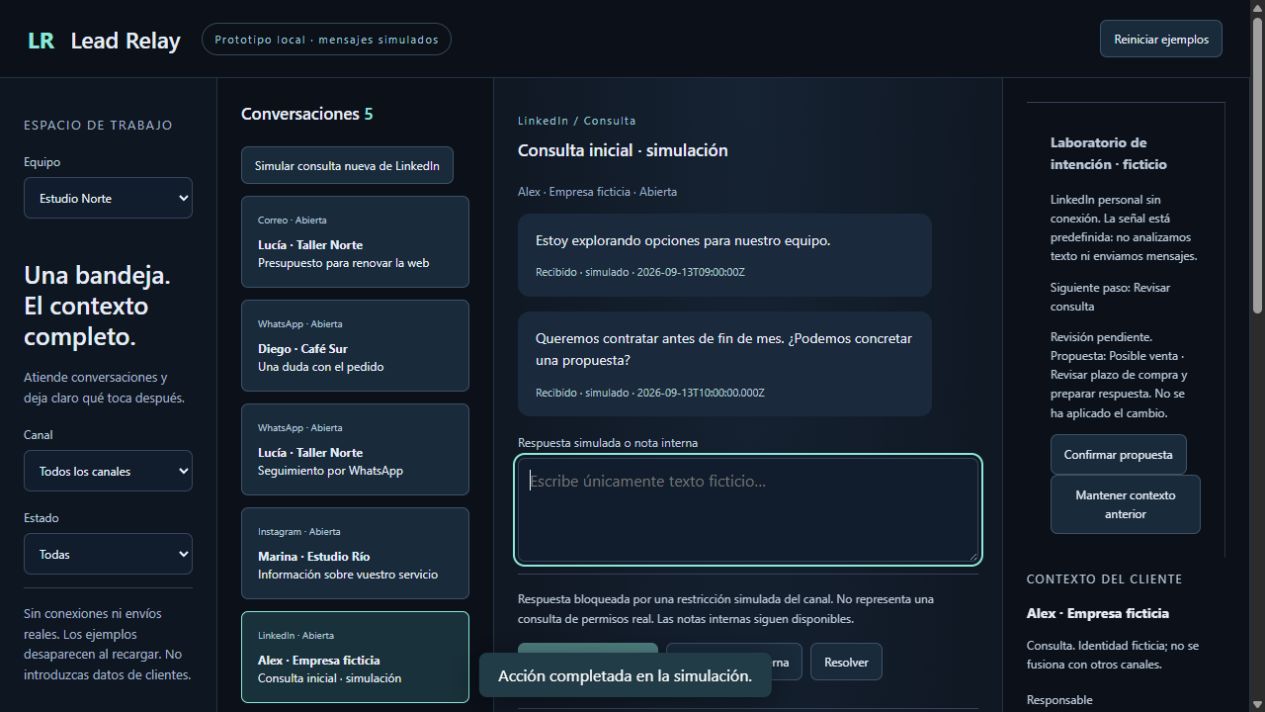
Task: Click the Siguiente paso: Revisar consulta text
Action: [x=1110, y=297]
